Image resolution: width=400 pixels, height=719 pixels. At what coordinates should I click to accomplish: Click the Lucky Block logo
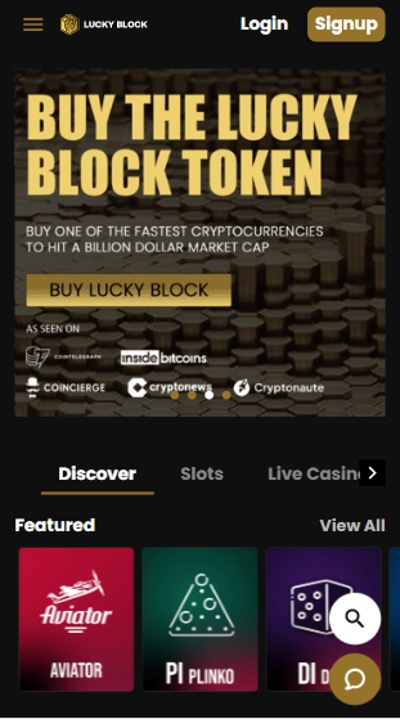point(104,24)
